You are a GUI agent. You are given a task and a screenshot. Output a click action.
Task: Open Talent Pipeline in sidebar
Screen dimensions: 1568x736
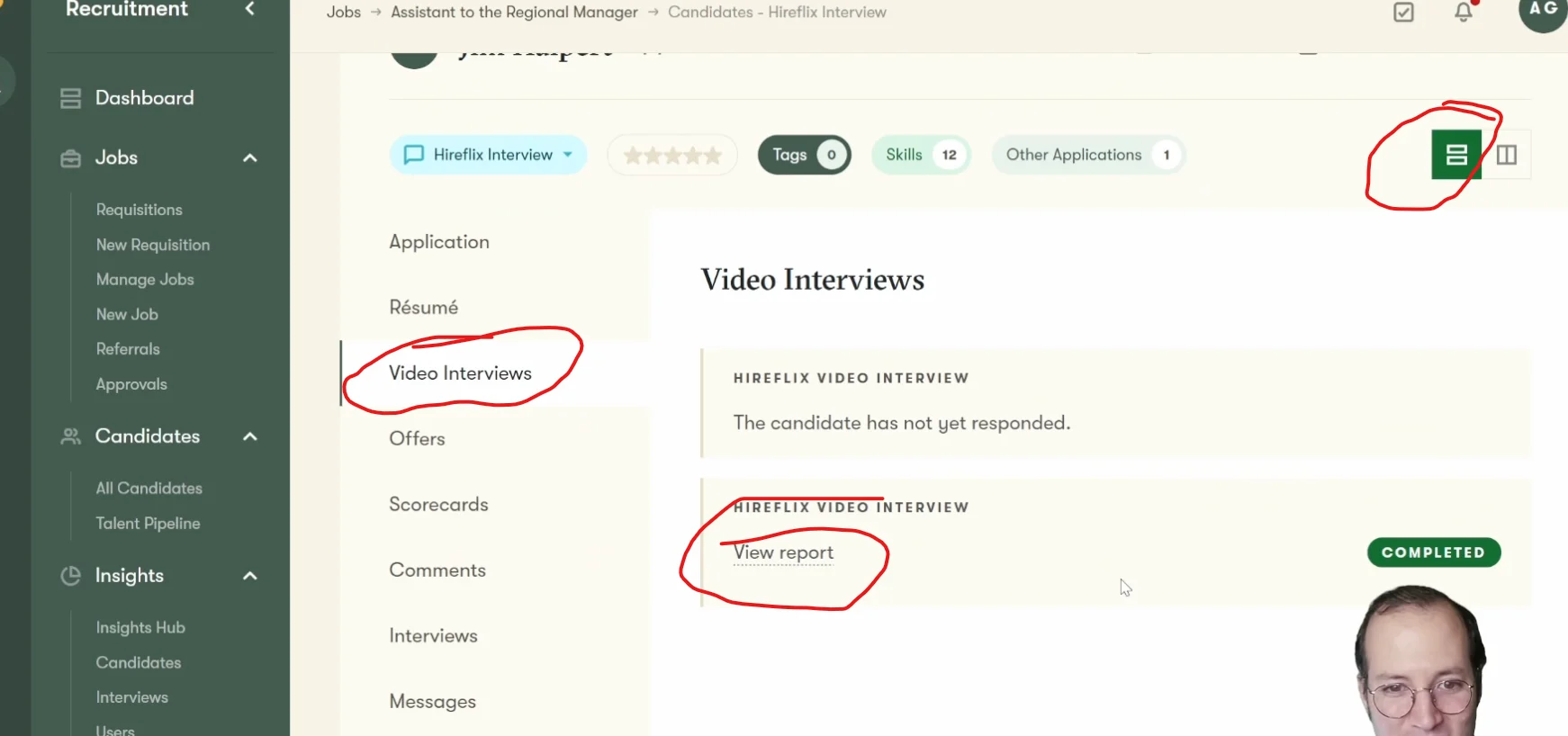148,524
